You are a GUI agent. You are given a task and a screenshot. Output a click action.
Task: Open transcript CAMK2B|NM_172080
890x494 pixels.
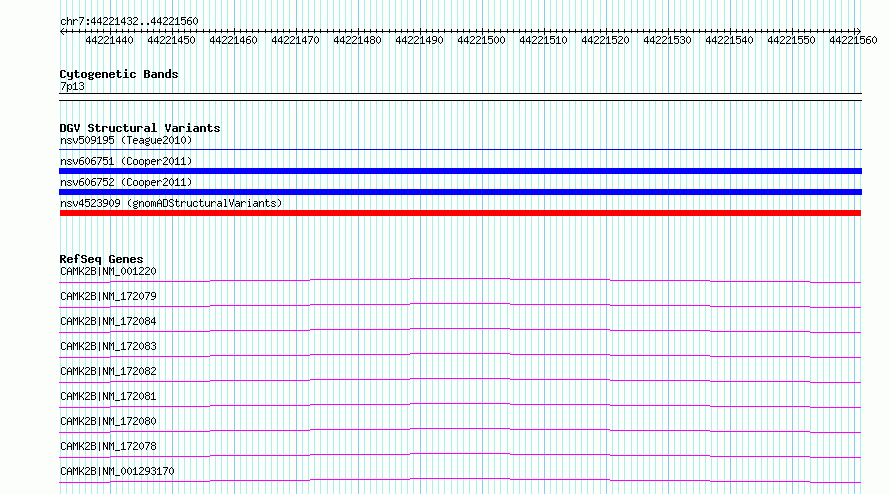108,421
